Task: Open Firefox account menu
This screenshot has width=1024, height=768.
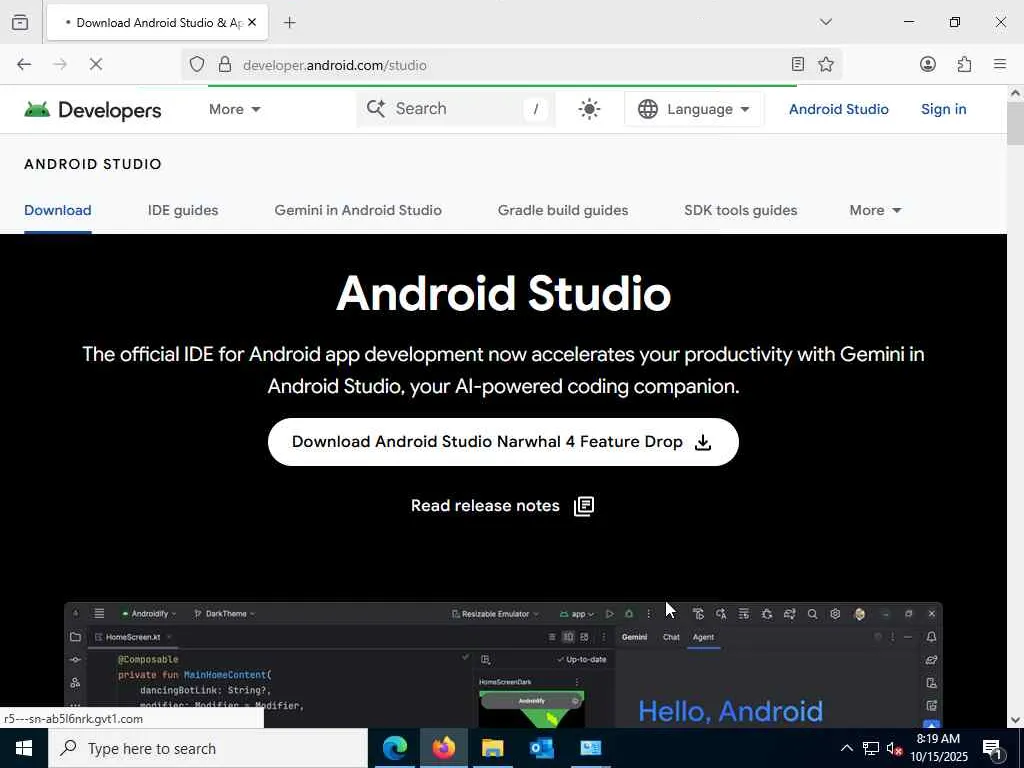Action: [927, 64]
